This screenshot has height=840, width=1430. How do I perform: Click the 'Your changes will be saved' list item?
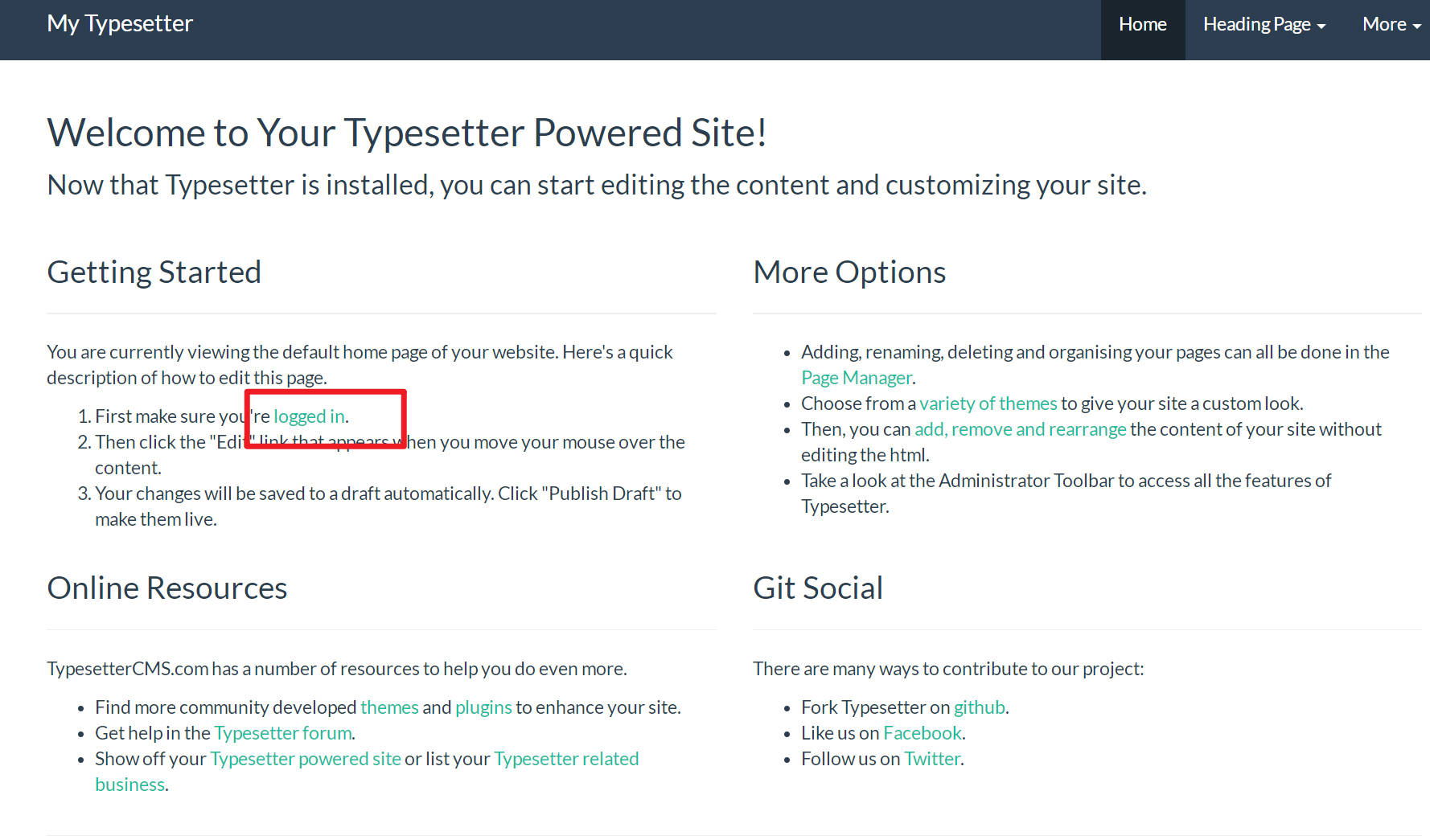click(x=388, y=506)
